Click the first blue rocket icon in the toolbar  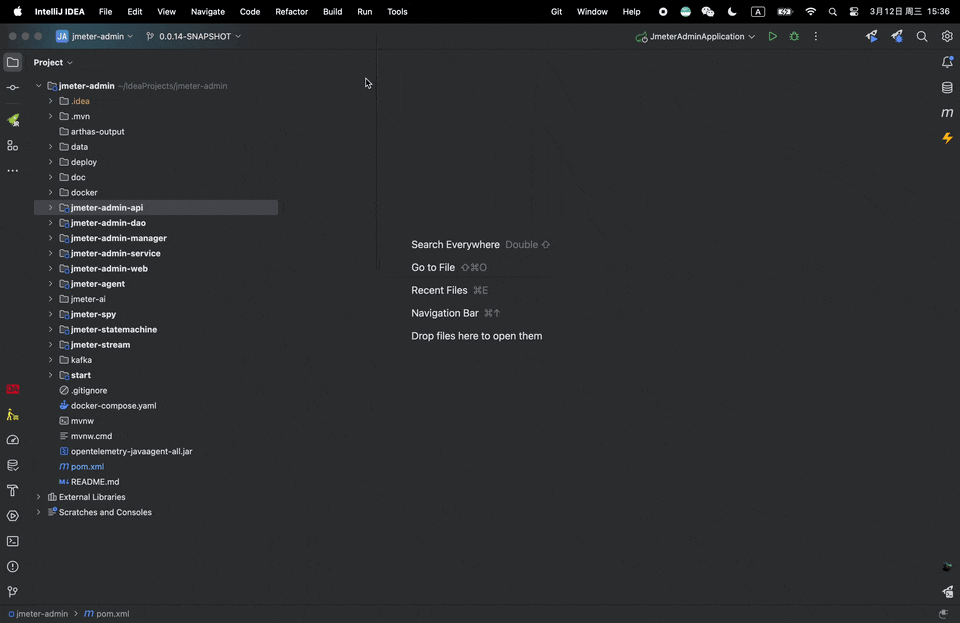871,37
